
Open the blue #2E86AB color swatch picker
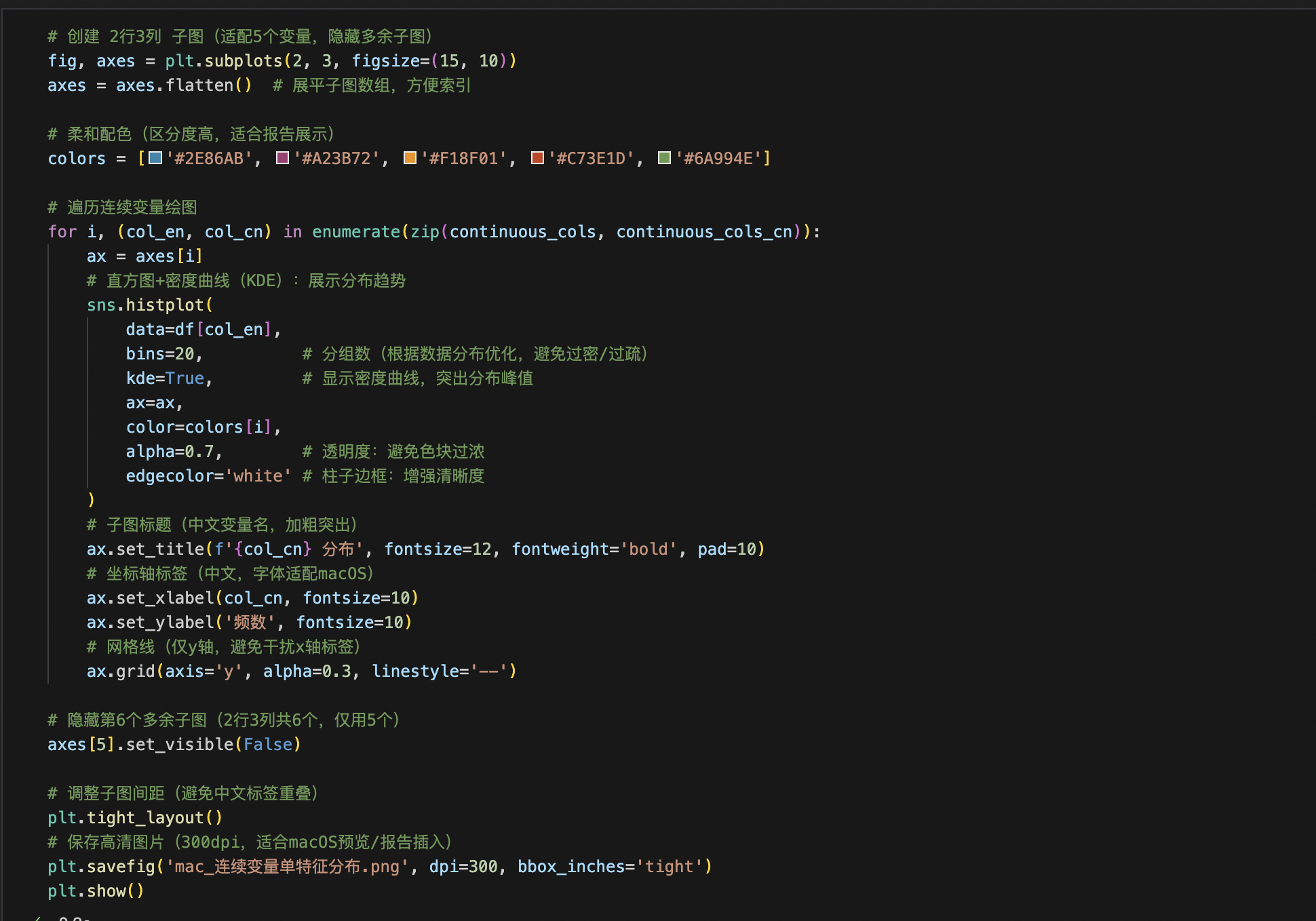pyautogui.click(x=155, y=158)
